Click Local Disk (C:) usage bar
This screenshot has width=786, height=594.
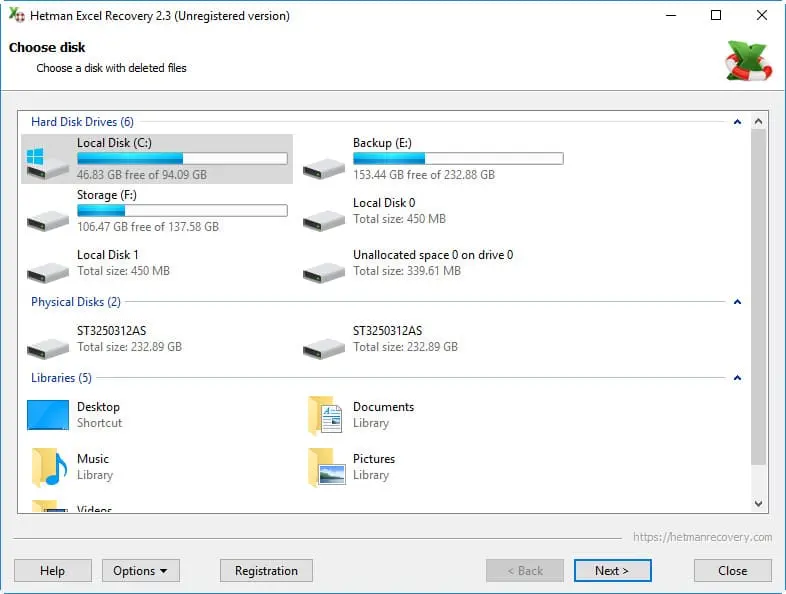tap(182, 159)
